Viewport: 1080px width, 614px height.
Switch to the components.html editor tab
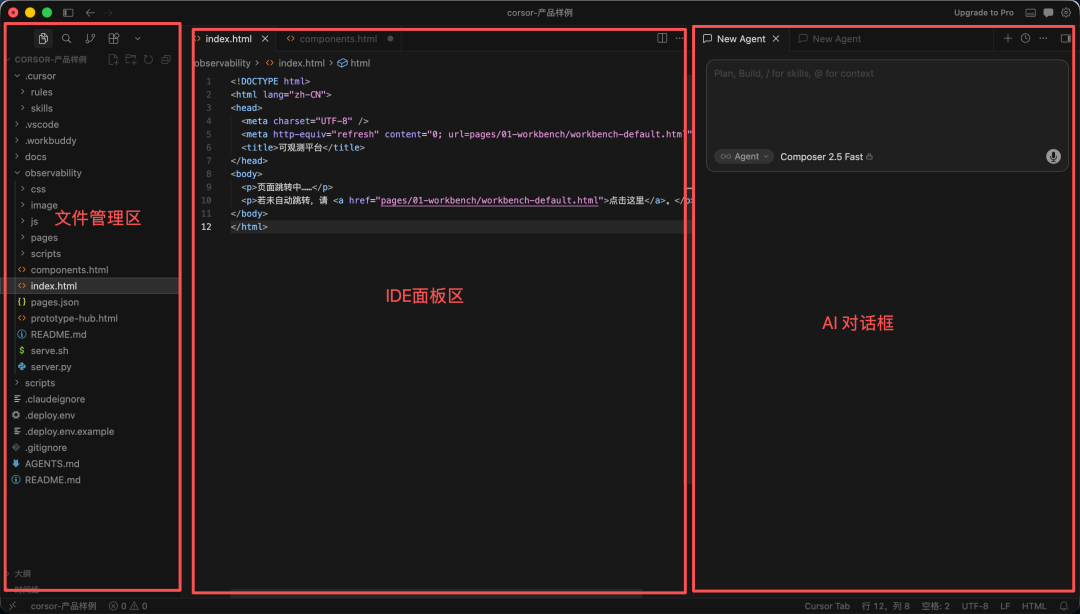point(338,39)
